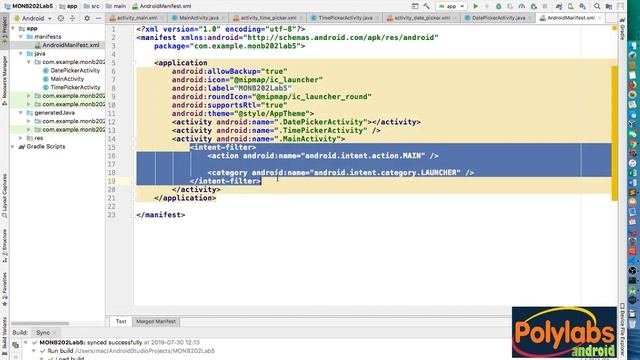Place cursor on the closing manifest tag line
This screenshot has height=360, width=640.
(161, 215)
